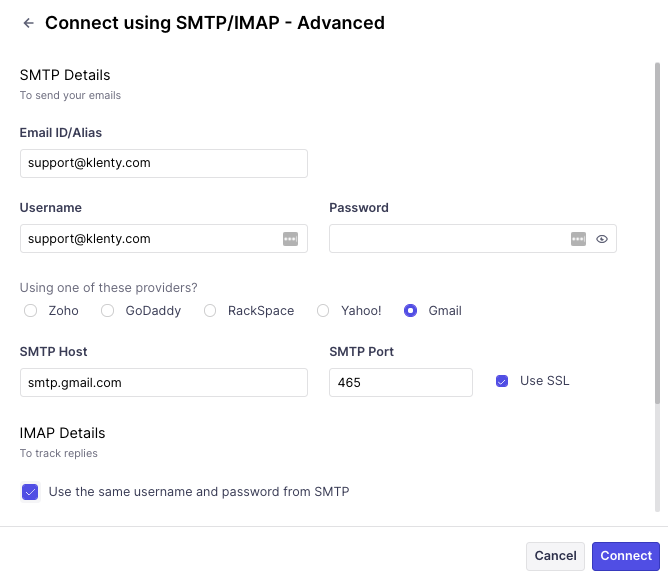Click the SMTP Port field
The image size is (668, 581).
point(400,382)
